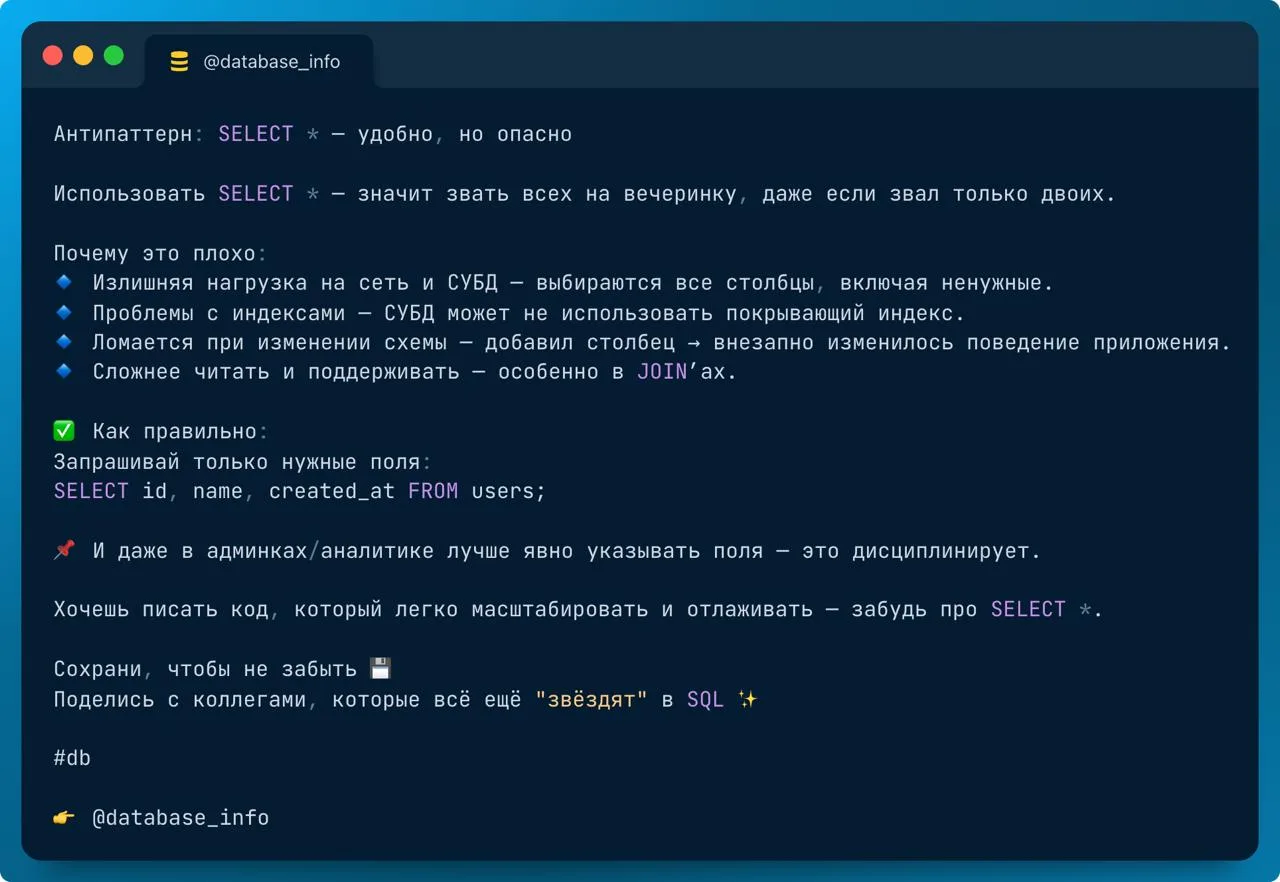1280x882 pixels.
Task: Click the purple 'SQL' word
Action: pyautogui.click(x=705, y=700)
